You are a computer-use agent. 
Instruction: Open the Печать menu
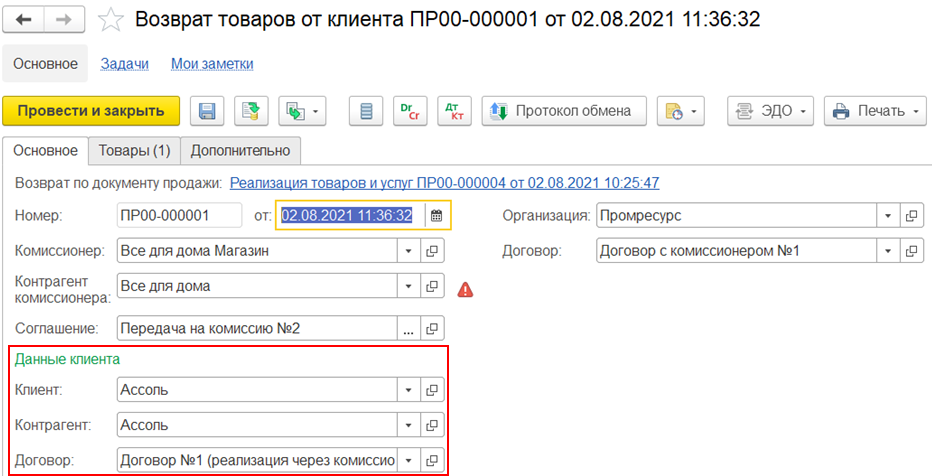click(x=875, y=111)
